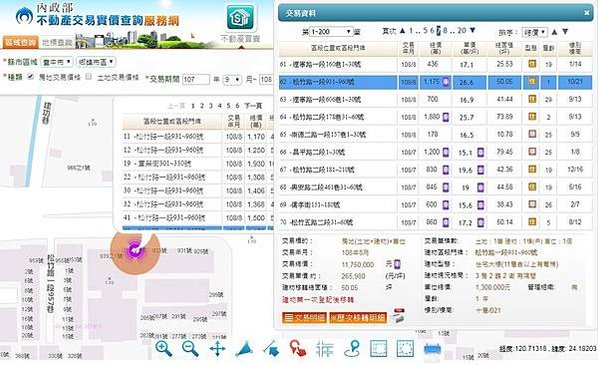Screen dimensions: 598x365
Task: Click the Ministry of Interior logo
Action: click(24, 16)
